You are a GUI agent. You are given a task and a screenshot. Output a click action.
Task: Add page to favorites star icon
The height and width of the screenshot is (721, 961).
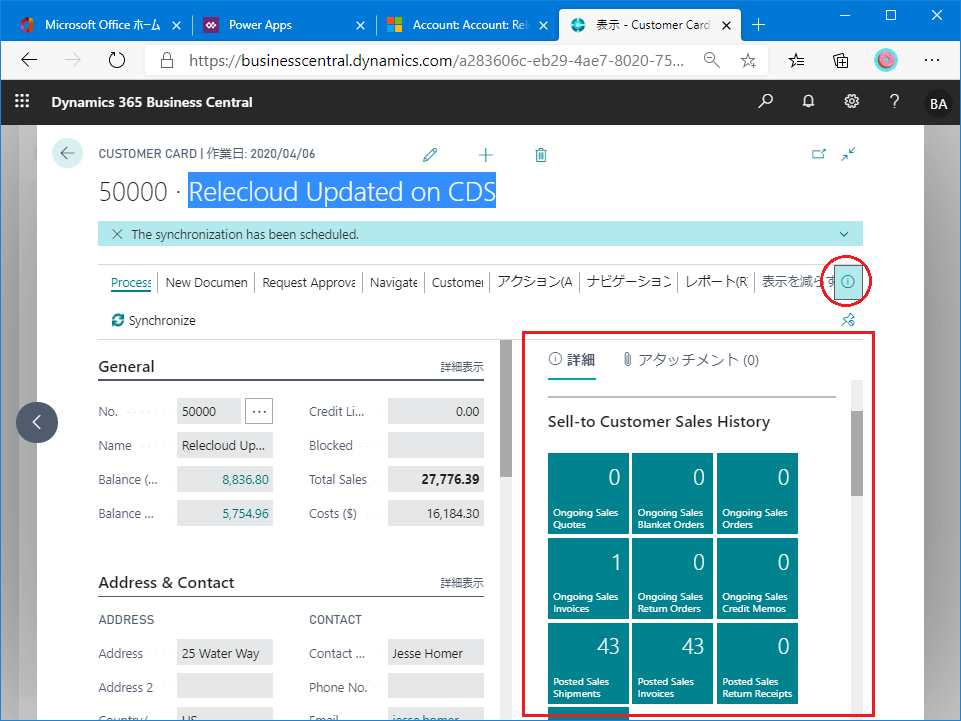click(748, 60)
